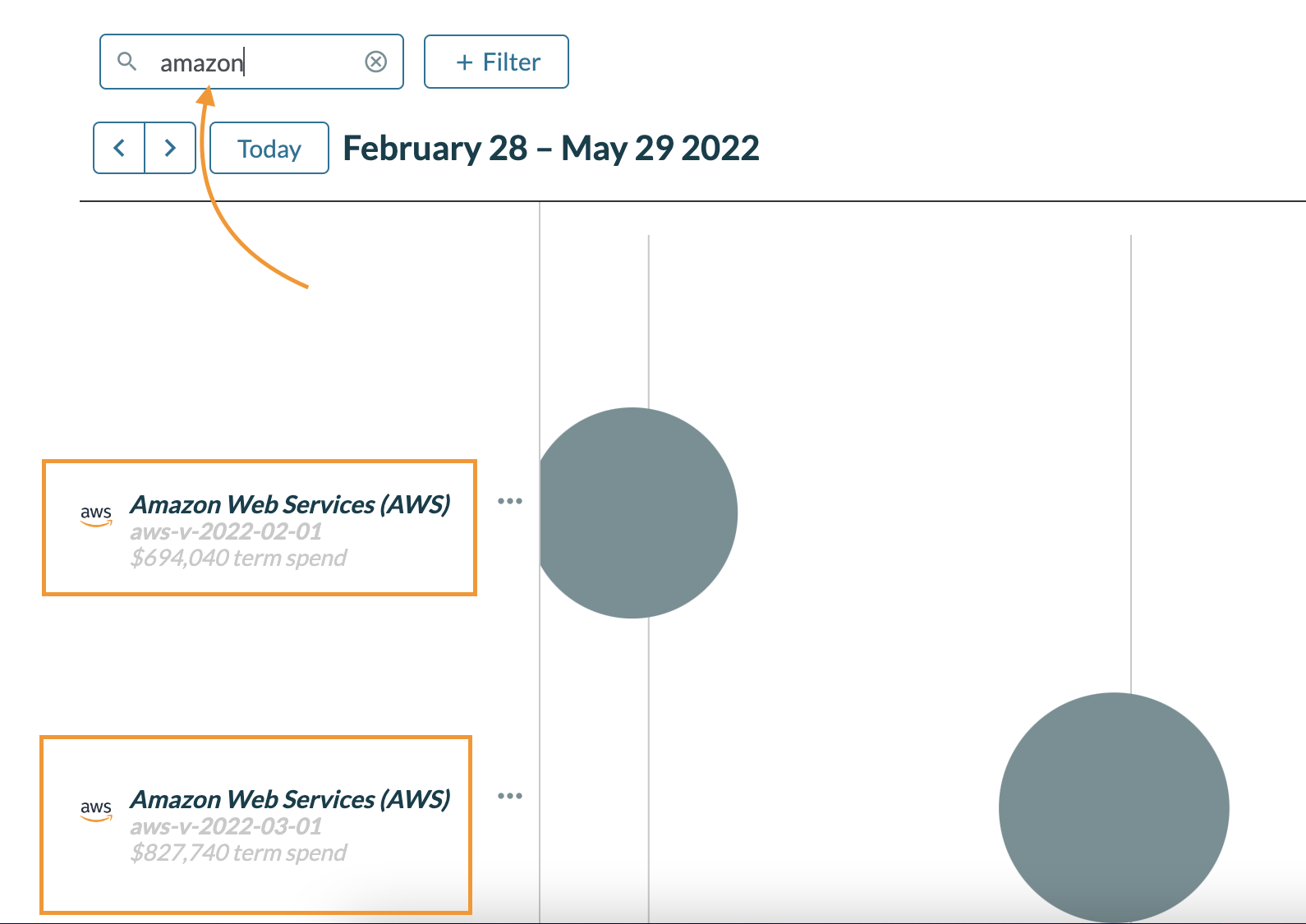Viewport: 1306px width, 924px height.
Task: Open the options menu for the $827,740 contract
Action: 510,795
